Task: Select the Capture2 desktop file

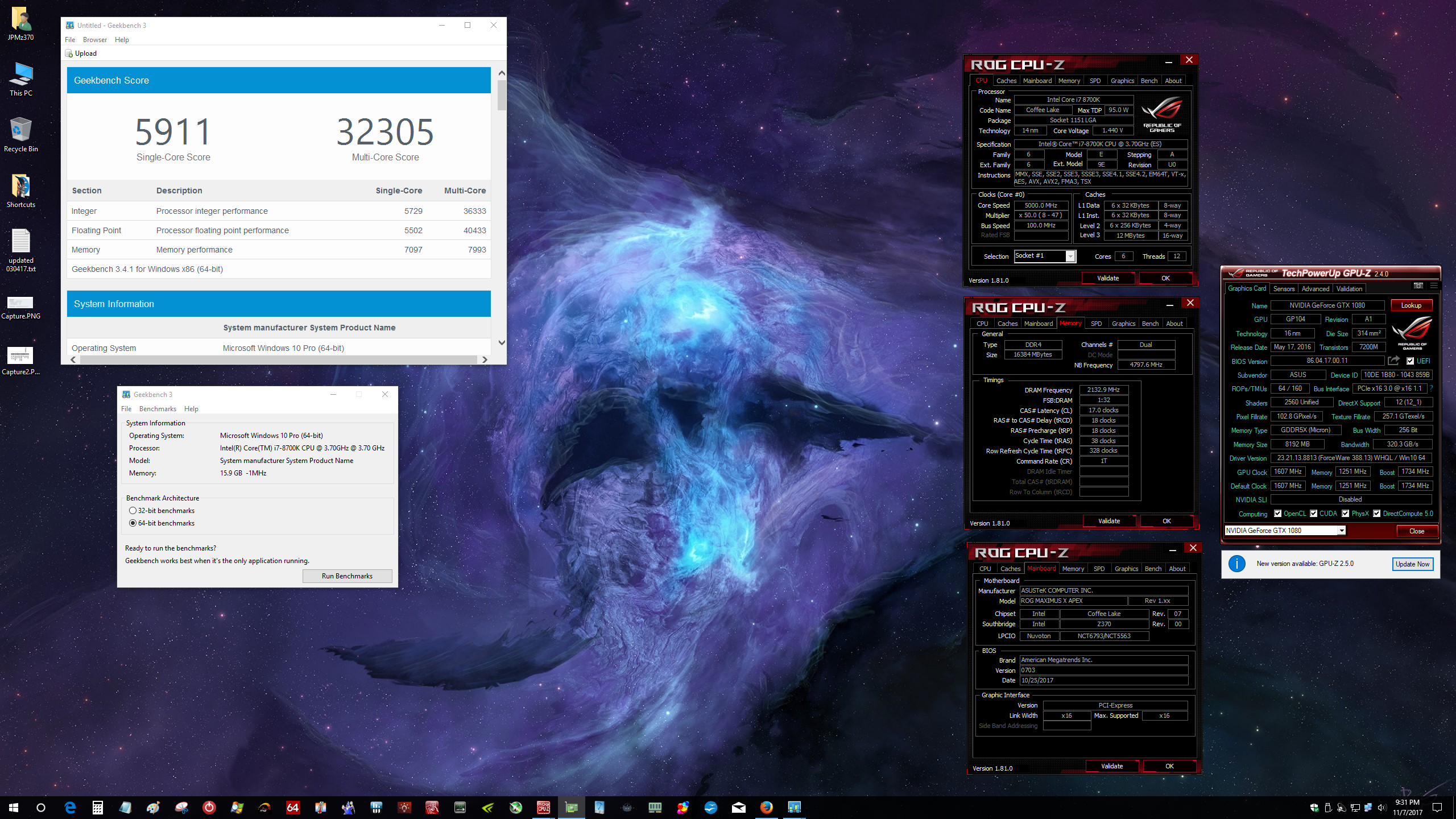Action: tap(21, 362)
